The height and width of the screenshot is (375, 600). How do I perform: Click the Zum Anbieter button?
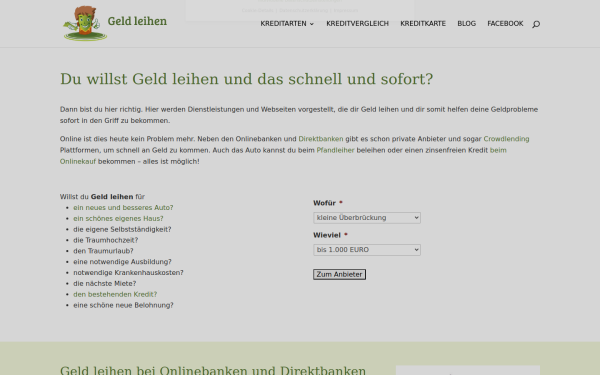point(339,274)
